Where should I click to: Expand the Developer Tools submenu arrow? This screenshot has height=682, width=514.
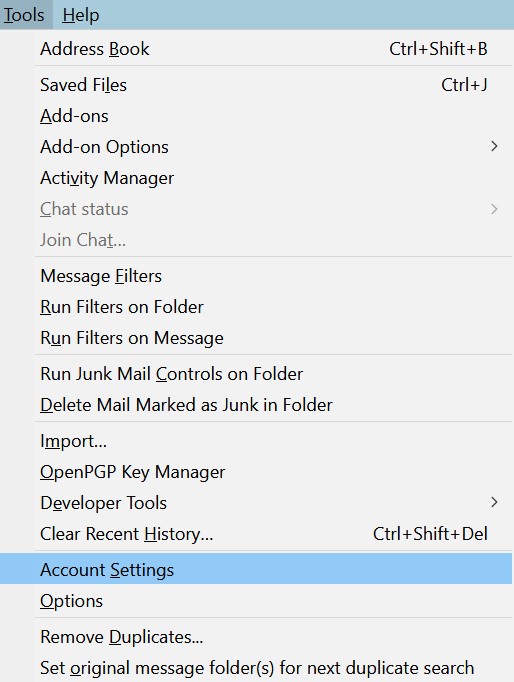tap(494, 502)
